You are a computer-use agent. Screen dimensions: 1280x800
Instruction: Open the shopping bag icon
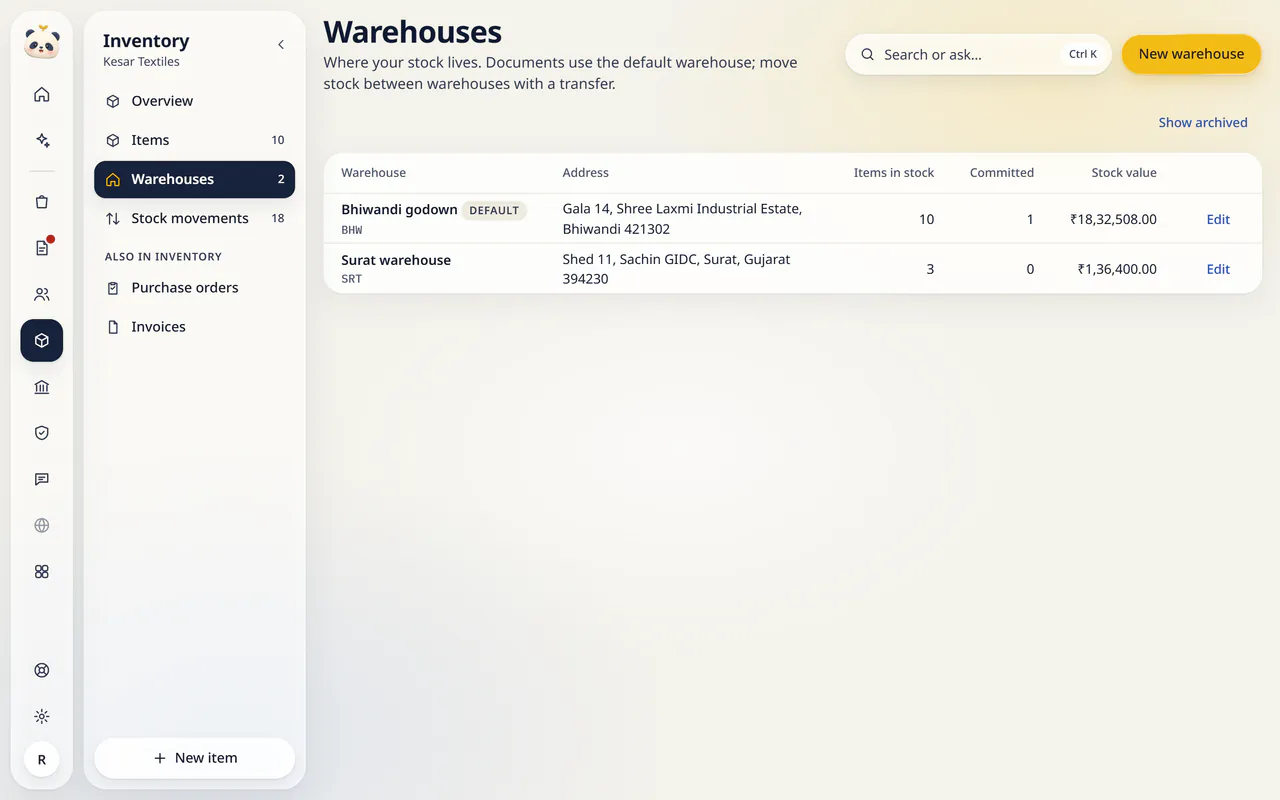[42, 202]
